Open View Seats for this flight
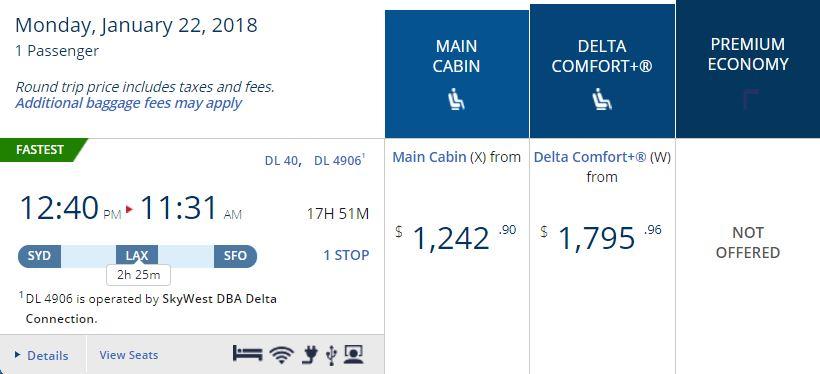Screen dimensions: 820x374 coord(129,355)
